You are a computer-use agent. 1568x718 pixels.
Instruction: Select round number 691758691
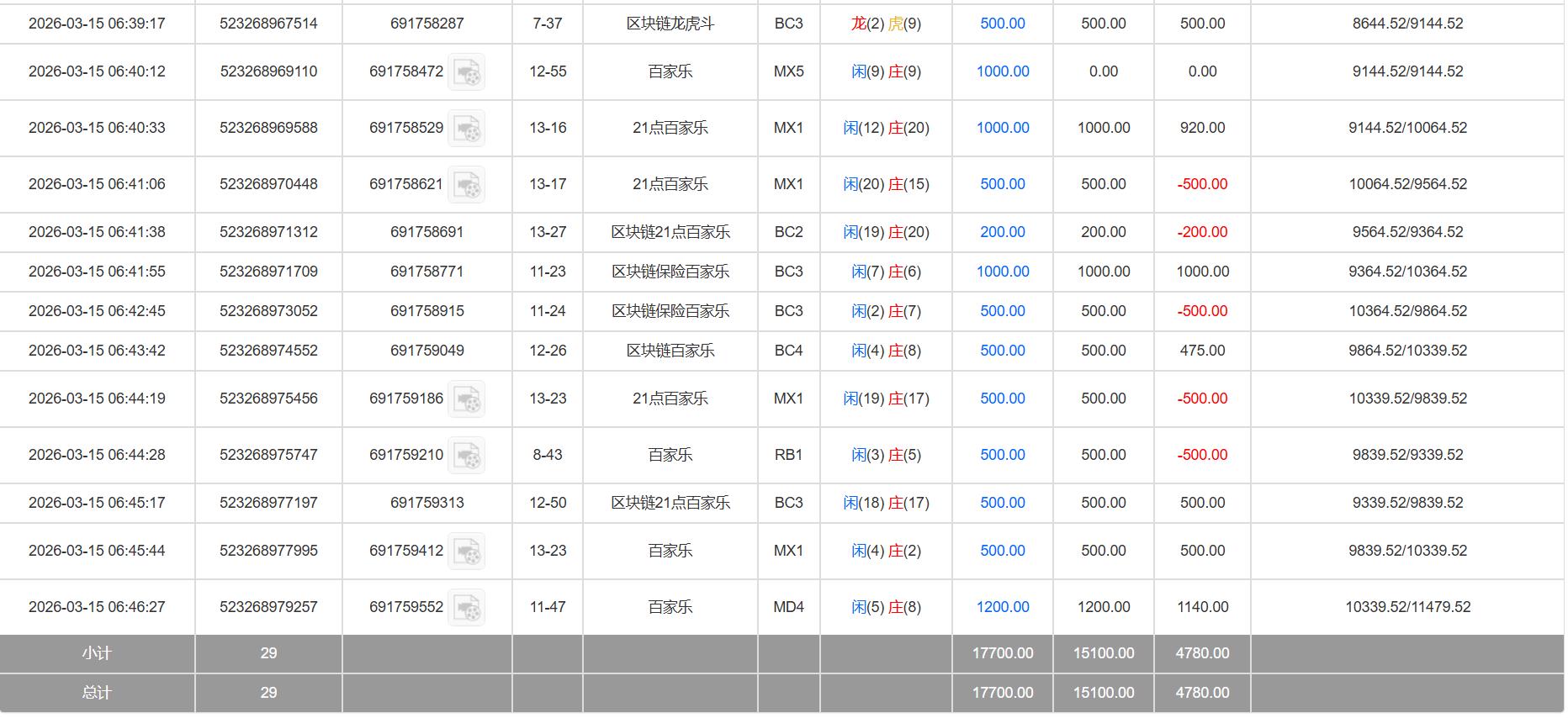[426, 232]
